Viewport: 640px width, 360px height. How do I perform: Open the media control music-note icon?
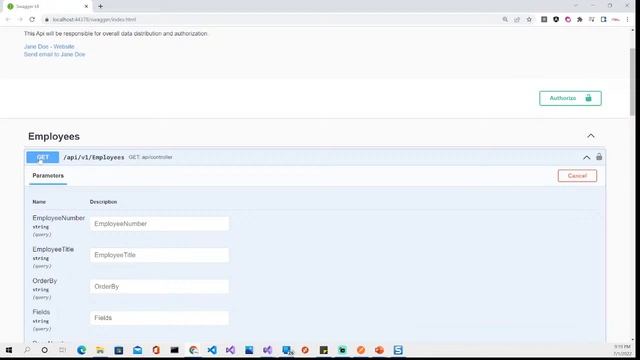click(591, 19)
